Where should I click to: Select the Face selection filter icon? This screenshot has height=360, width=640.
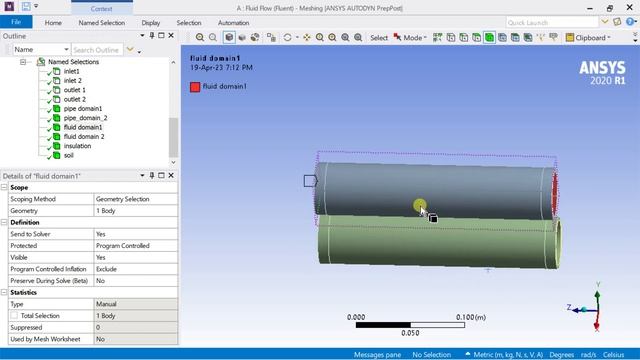(476, 38)
